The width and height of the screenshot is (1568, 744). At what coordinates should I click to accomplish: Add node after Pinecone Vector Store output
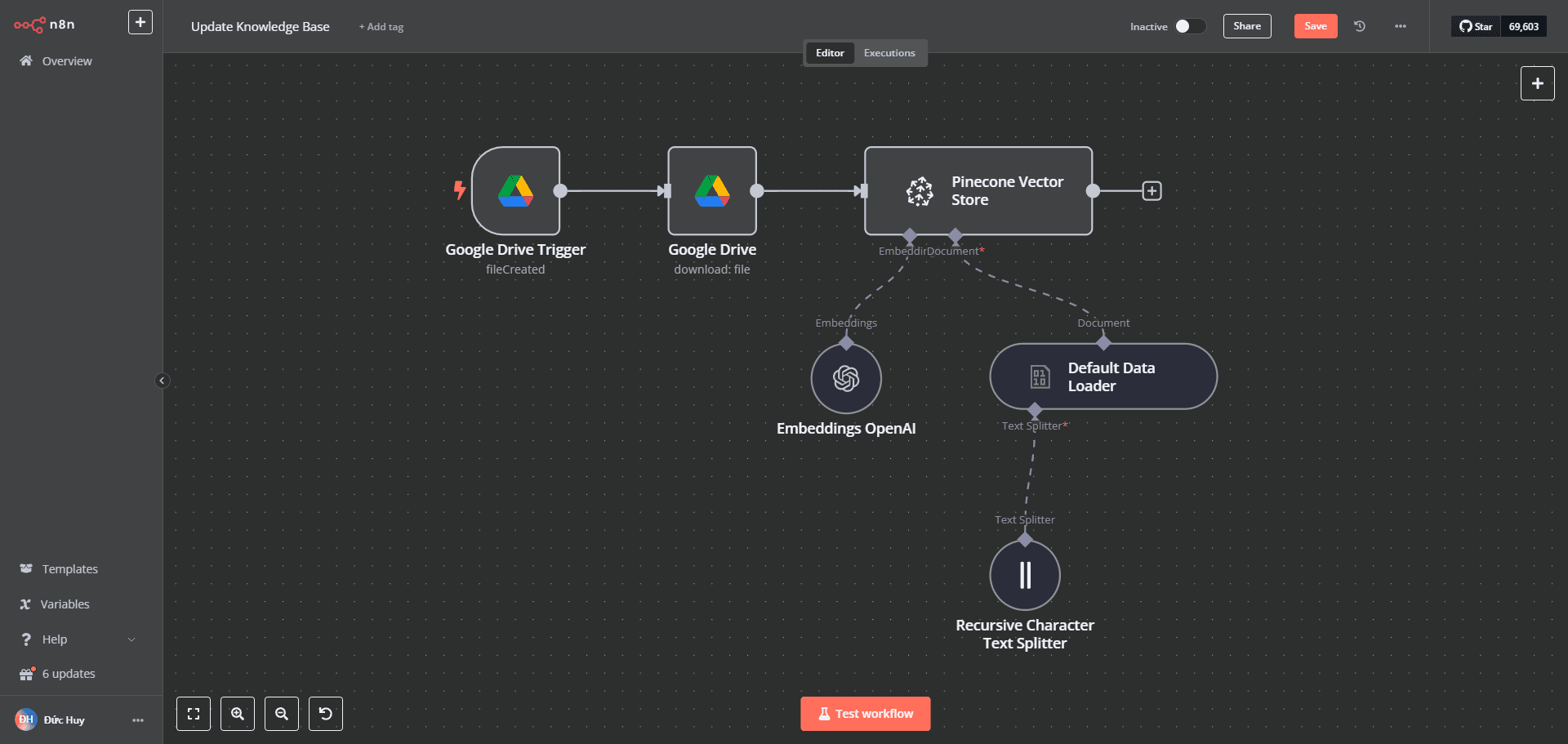pos(1151,191)
